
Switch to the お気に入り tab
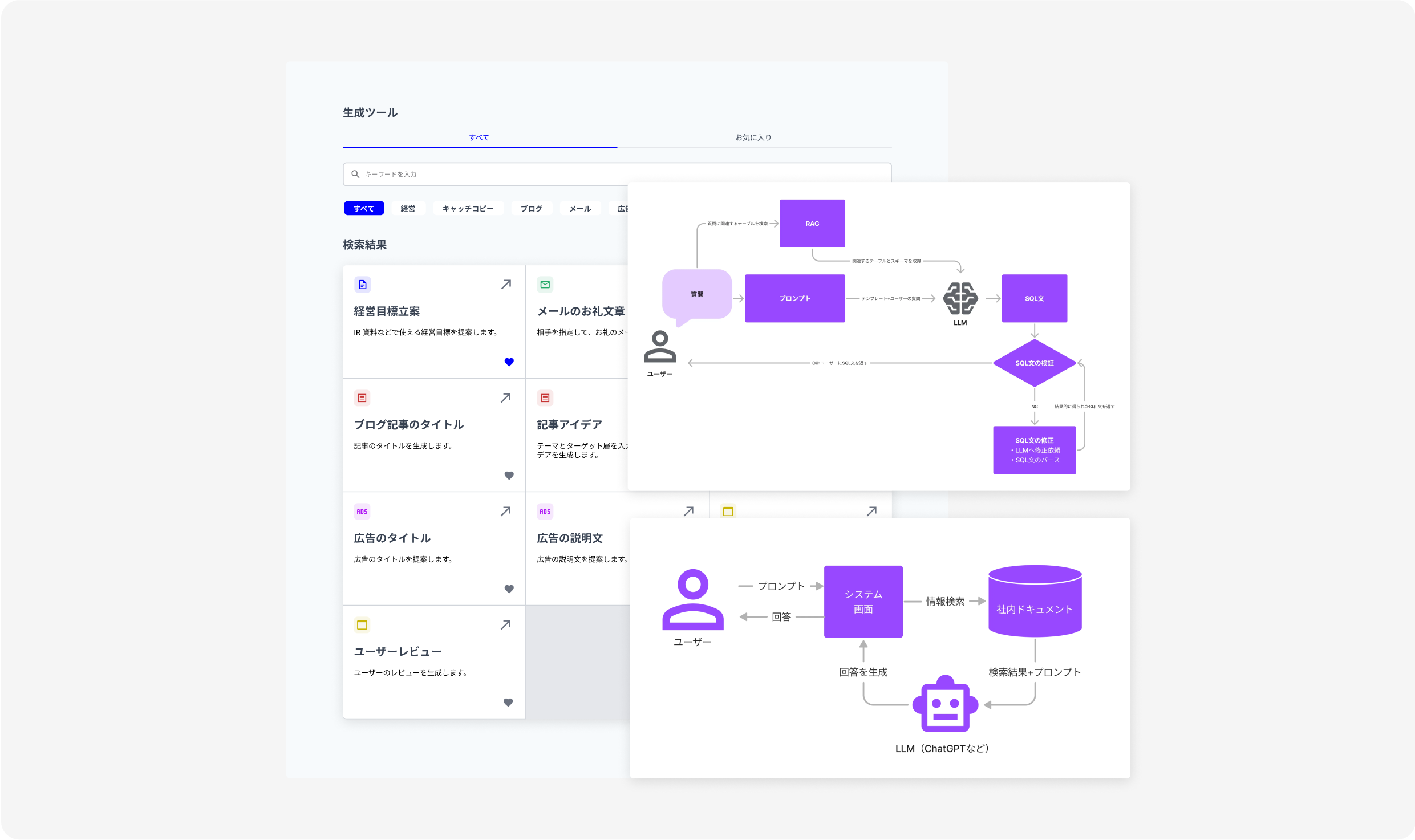(753, 137)
